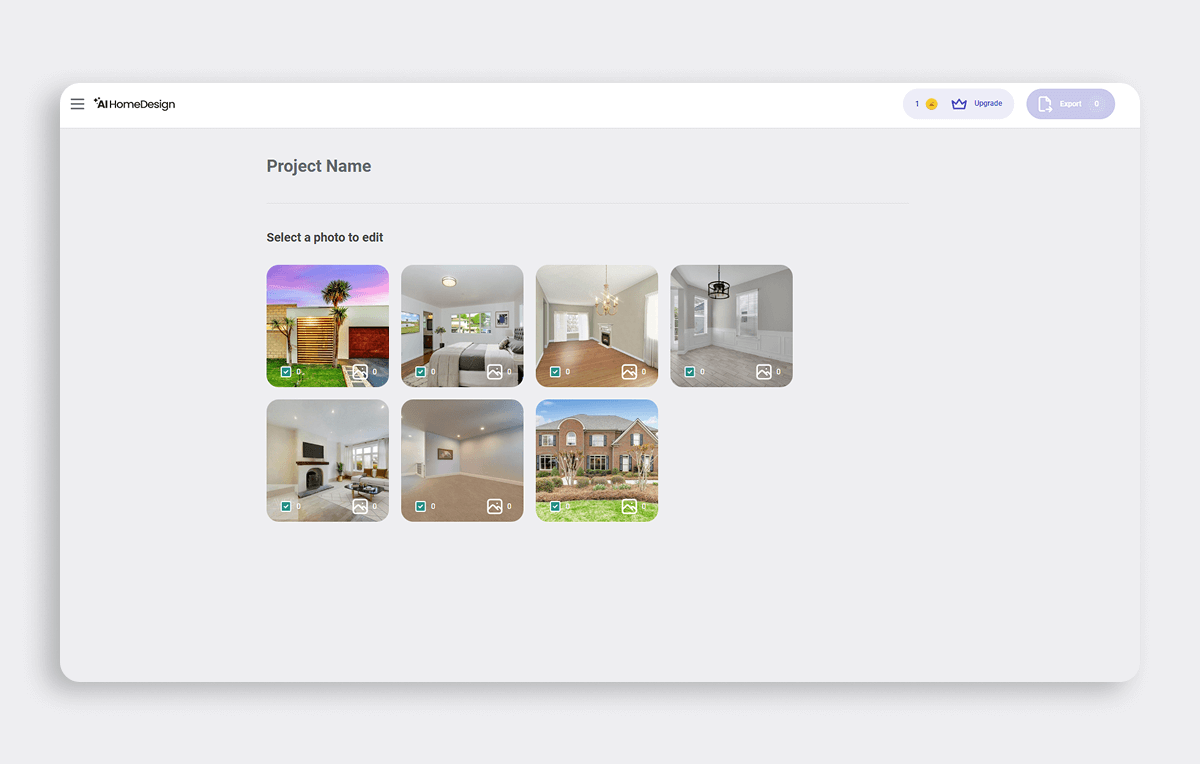Click the gold coin credit icon
The width and height of the screenshot is (1200, 764).
[932, 104]
